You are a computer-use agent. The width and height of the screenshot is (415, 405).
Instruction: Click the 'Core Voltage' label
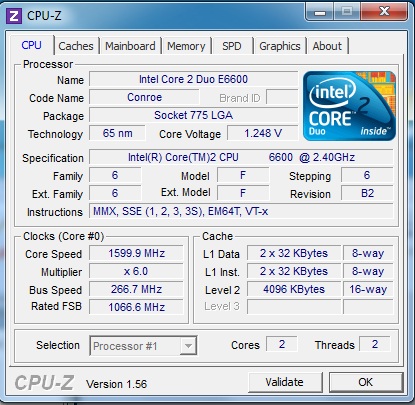pos(190,134)
